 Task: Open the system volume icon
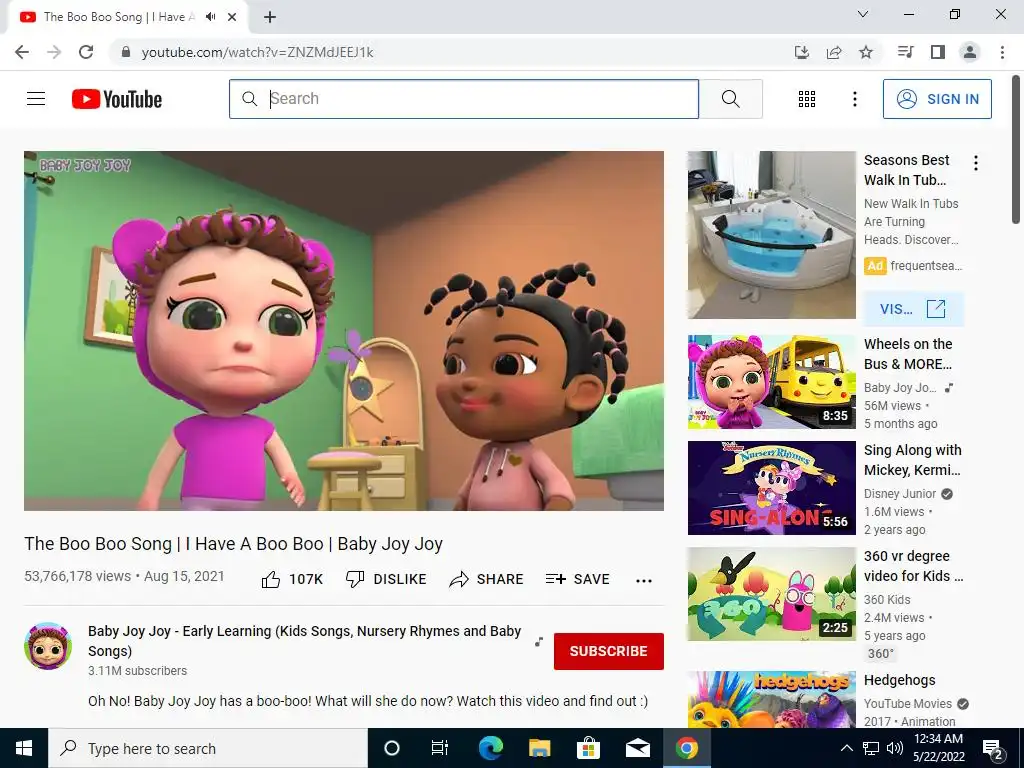point(895,748)
